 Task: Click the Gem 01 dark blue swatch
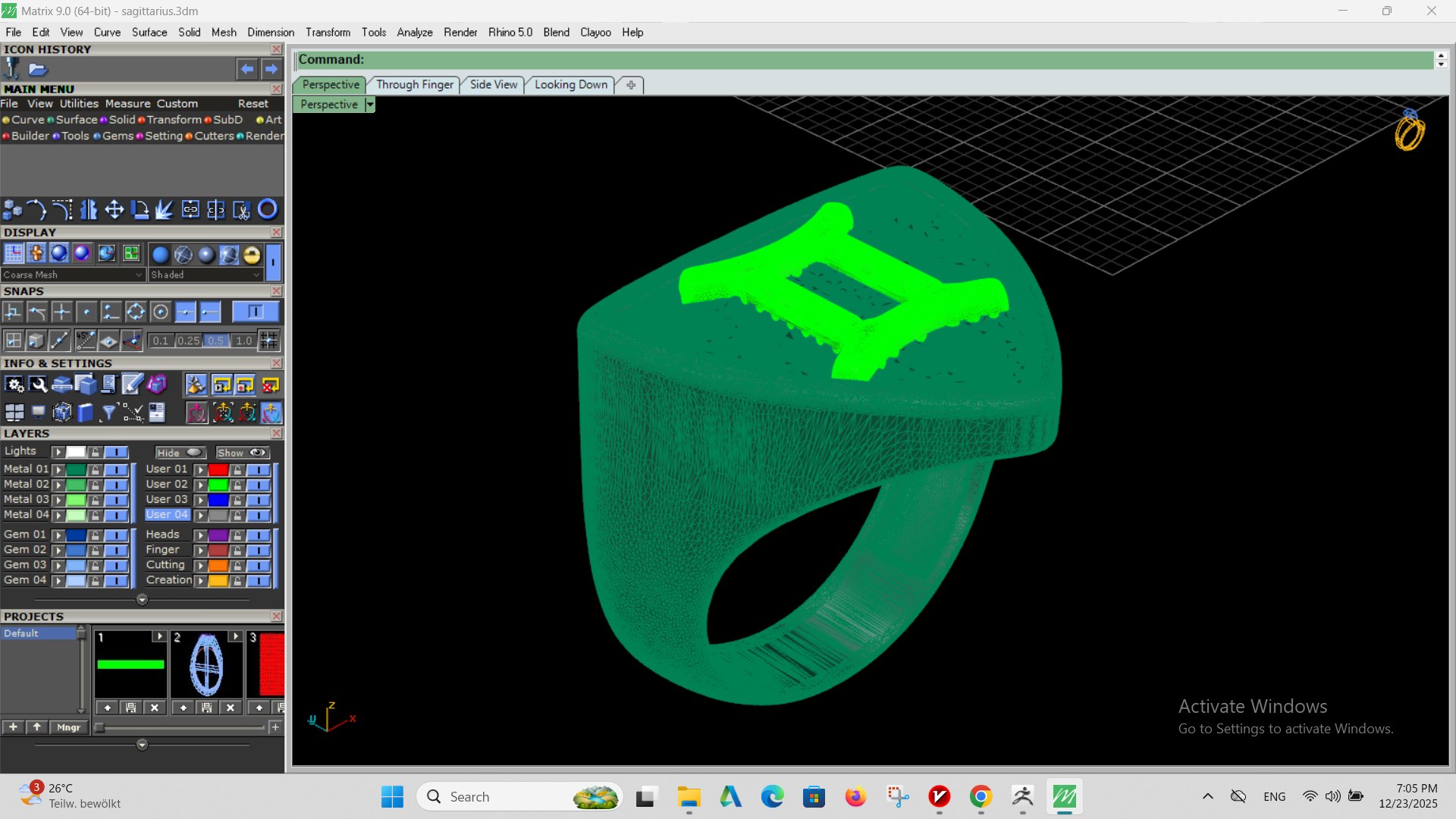[x=76, y=535]
